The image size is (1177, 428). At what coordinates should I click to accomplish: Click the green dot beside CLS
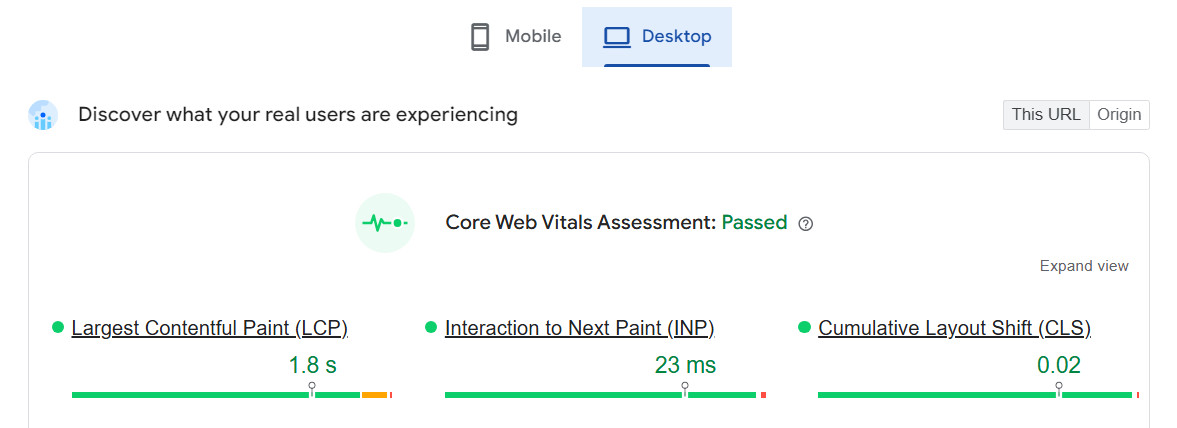[804, 327]
